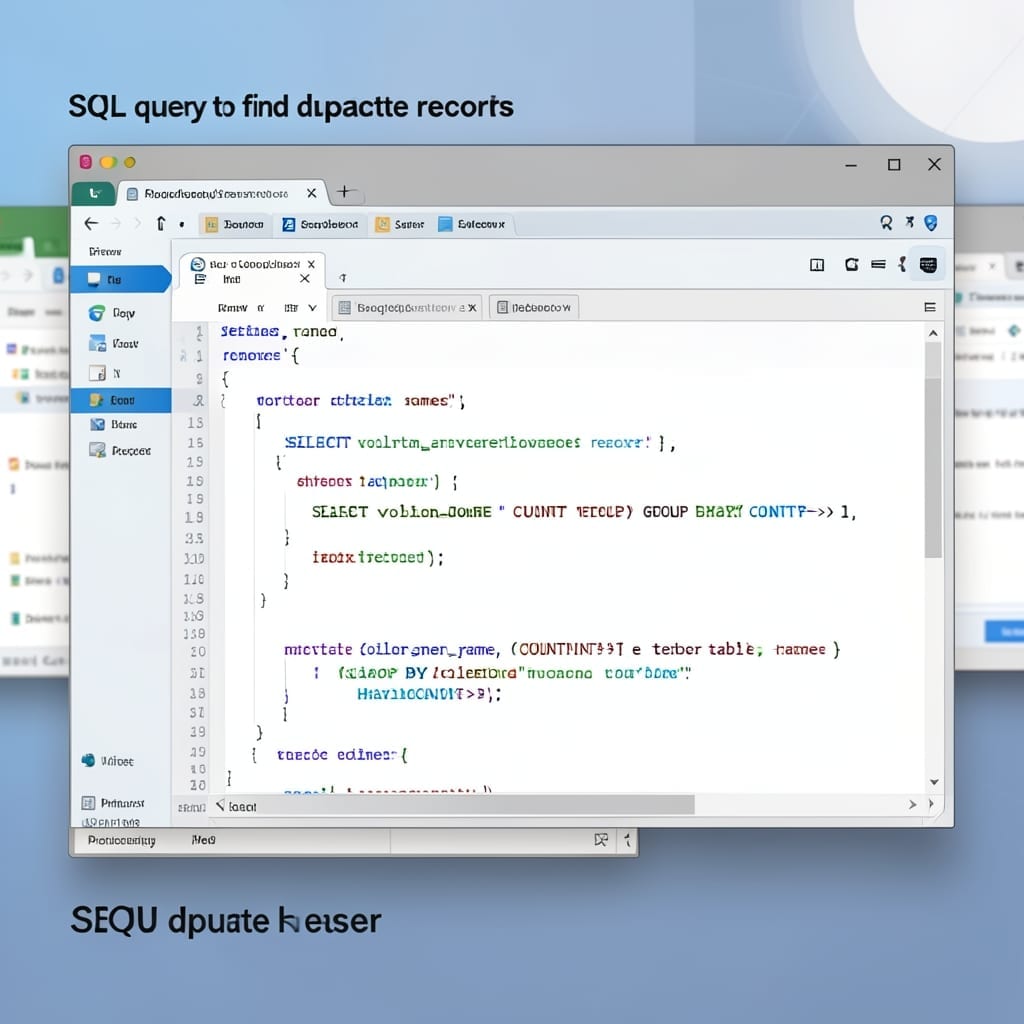Click the blue shield icon
The height and width of the screenshot is (1024, 1024).
(931, 223)
